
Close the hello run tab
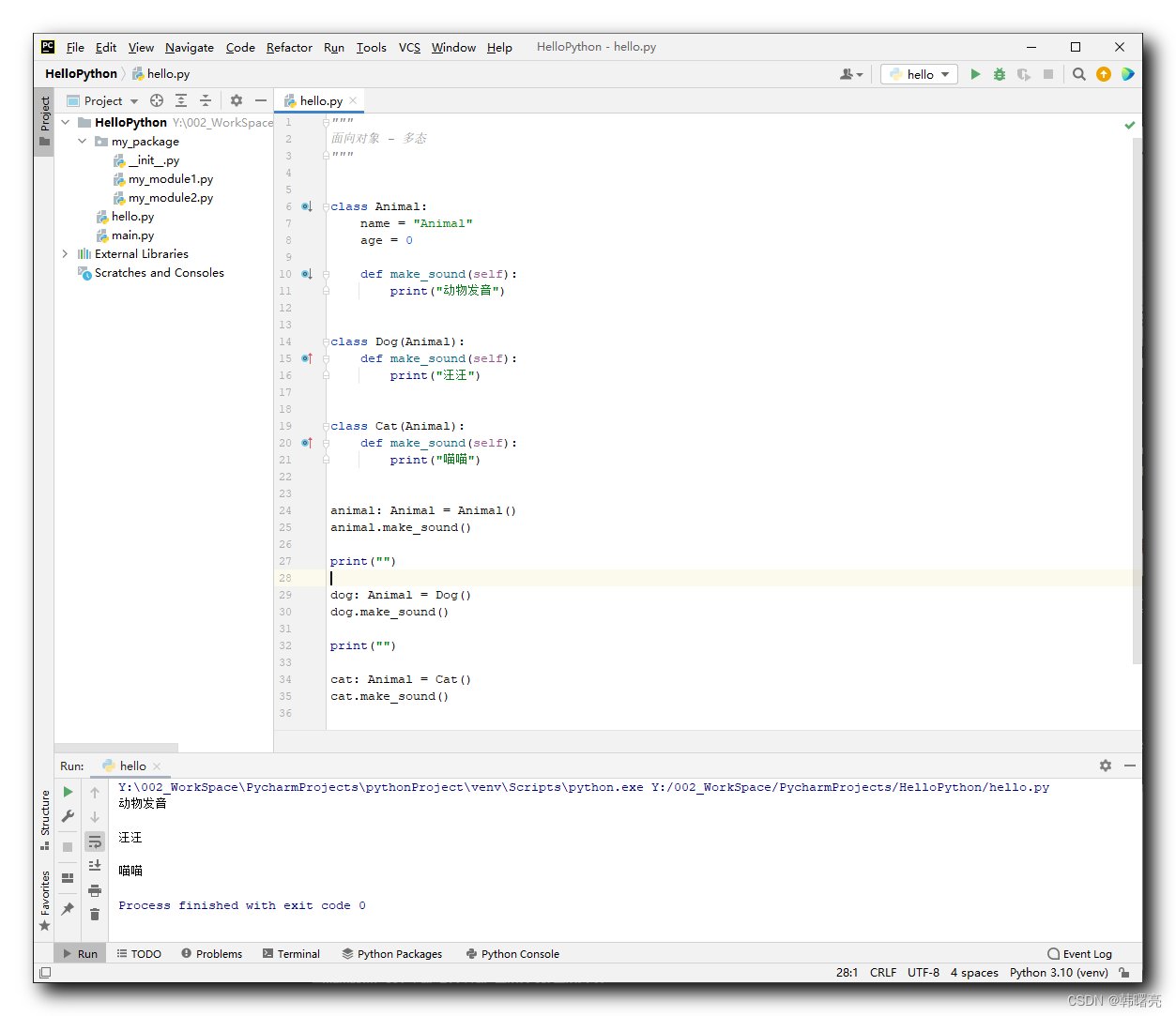[x=157, y=766]
